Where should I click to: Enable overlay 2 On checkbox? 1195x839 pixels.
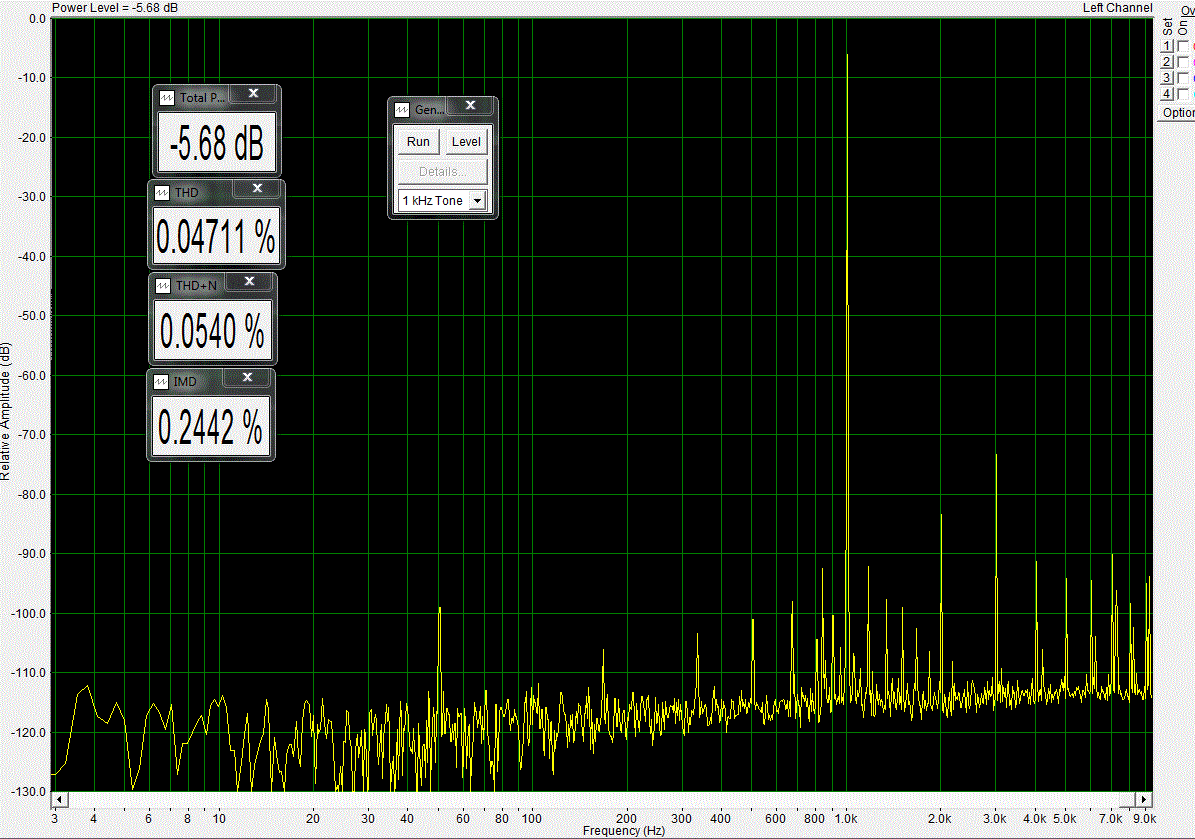(x=1183, y=62)
